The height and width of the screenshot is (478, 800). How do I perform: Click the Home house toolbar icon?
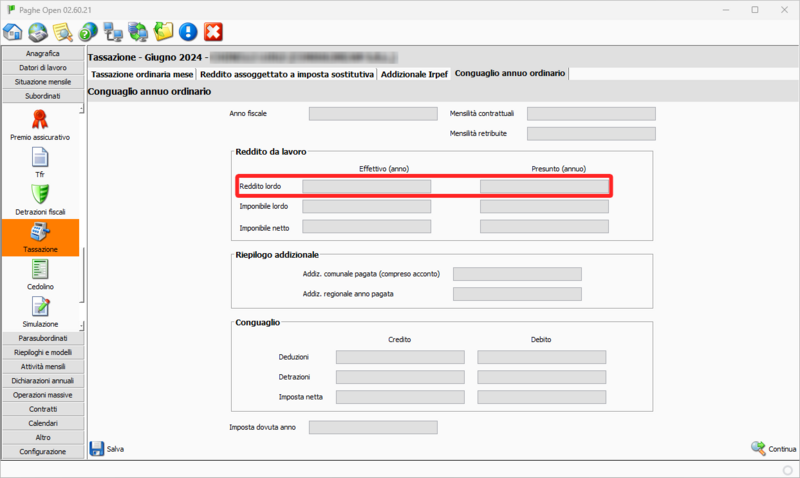[14, 32]
